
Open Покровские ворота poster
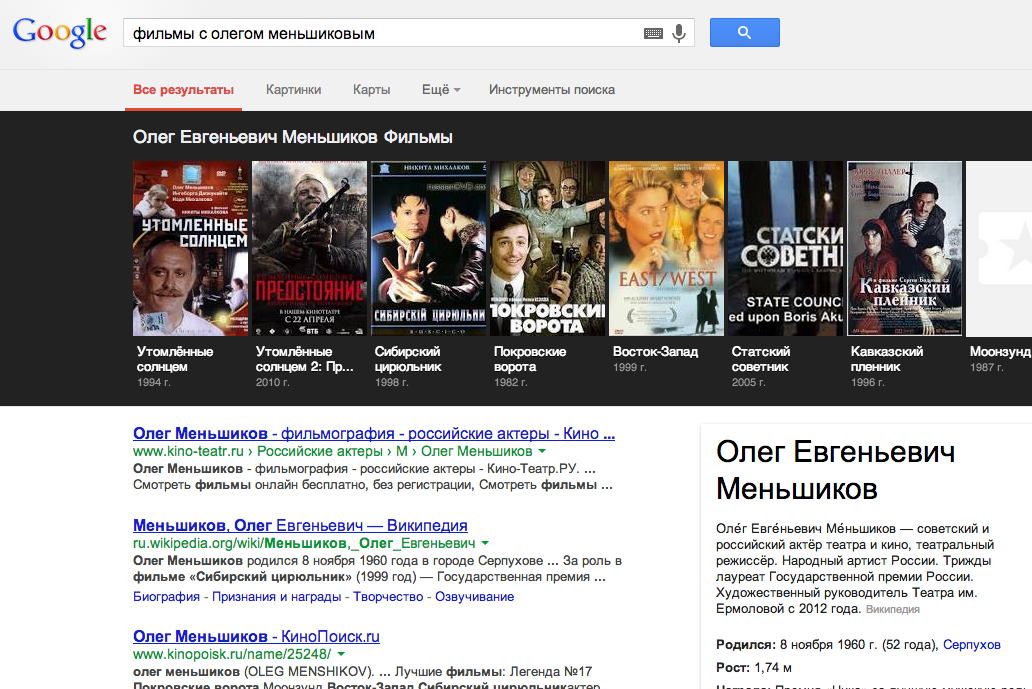pos(548,248)
